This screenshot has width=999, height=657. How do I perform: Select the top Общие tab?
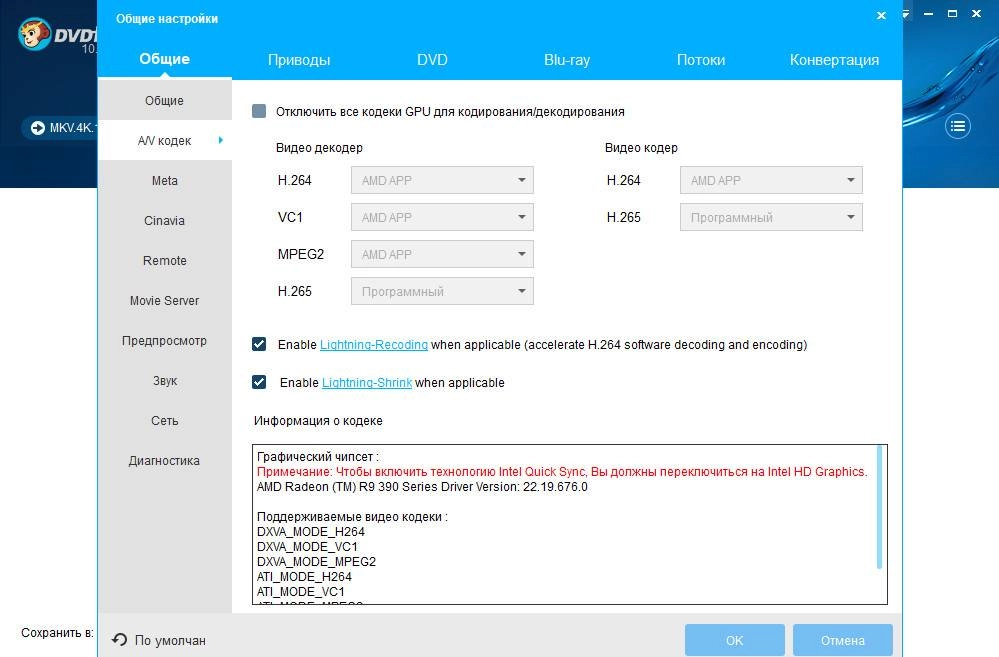pyautogui.click(x=164, y=59)
